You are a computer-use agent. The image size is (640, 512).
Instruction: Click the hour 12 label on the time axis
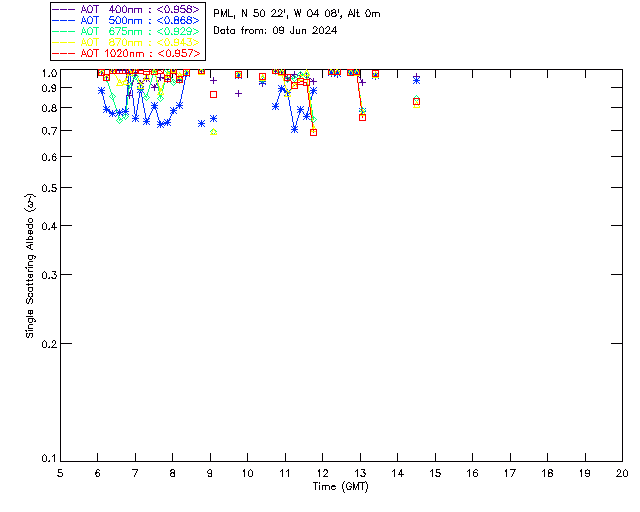tap(322, 473)
